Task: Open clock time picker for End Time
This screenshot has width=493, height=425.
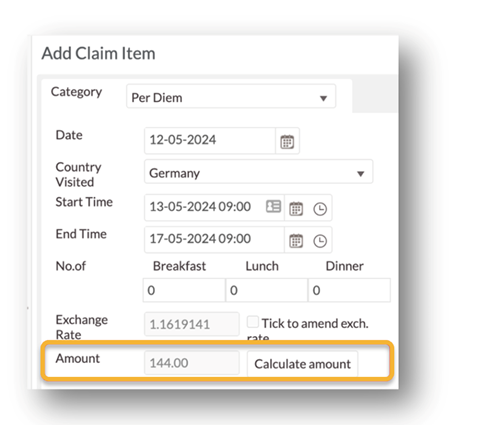Action: point(320,241)
